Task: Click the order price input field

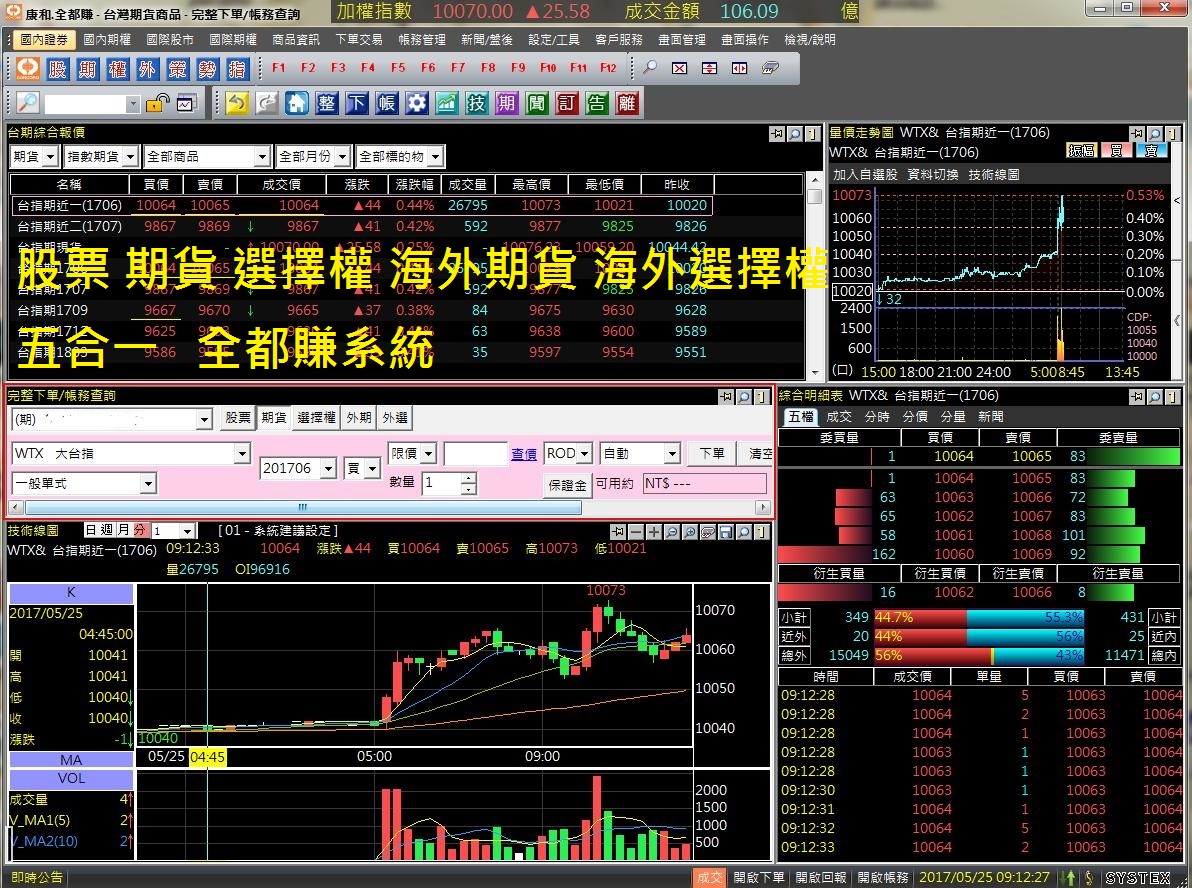Action: (475, 454)
